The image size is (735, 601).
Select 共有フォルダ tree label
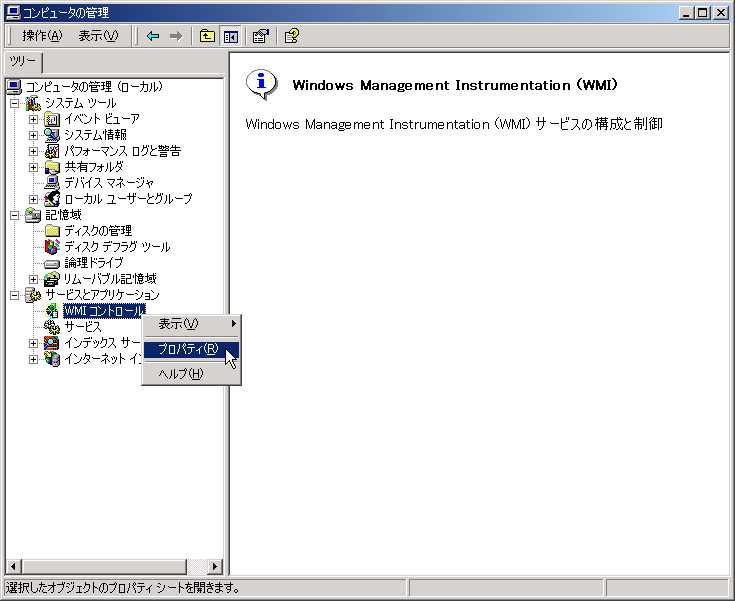[x=94, y=167]
